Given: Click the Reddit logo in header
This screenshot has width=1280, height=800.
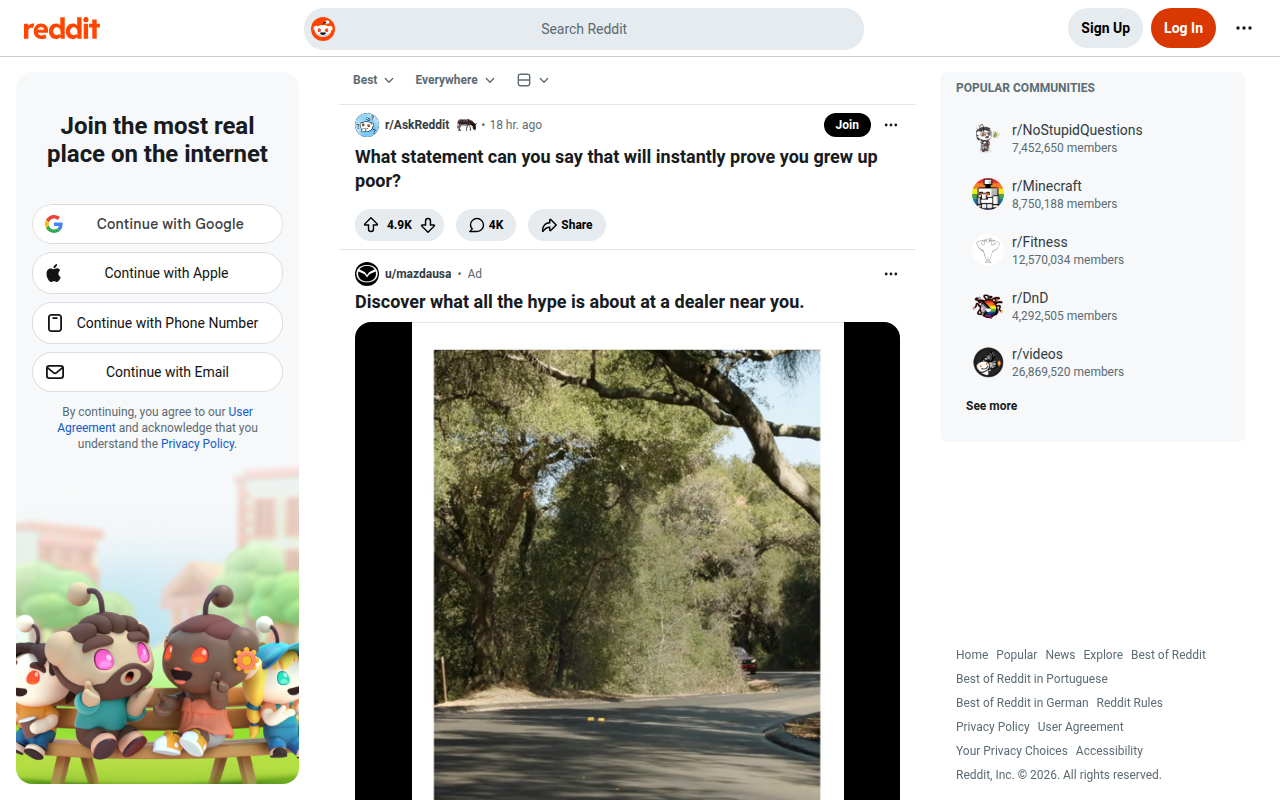Looking at the screenshot, I should 62,28.
